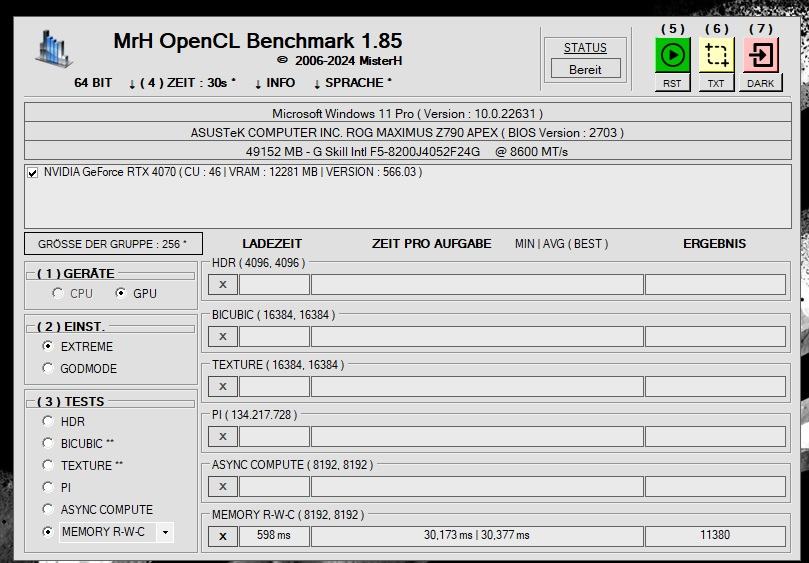Click the MrH benchmark logo icon
Viewport: 809px width, 563px height.
(x=54, y=49)
